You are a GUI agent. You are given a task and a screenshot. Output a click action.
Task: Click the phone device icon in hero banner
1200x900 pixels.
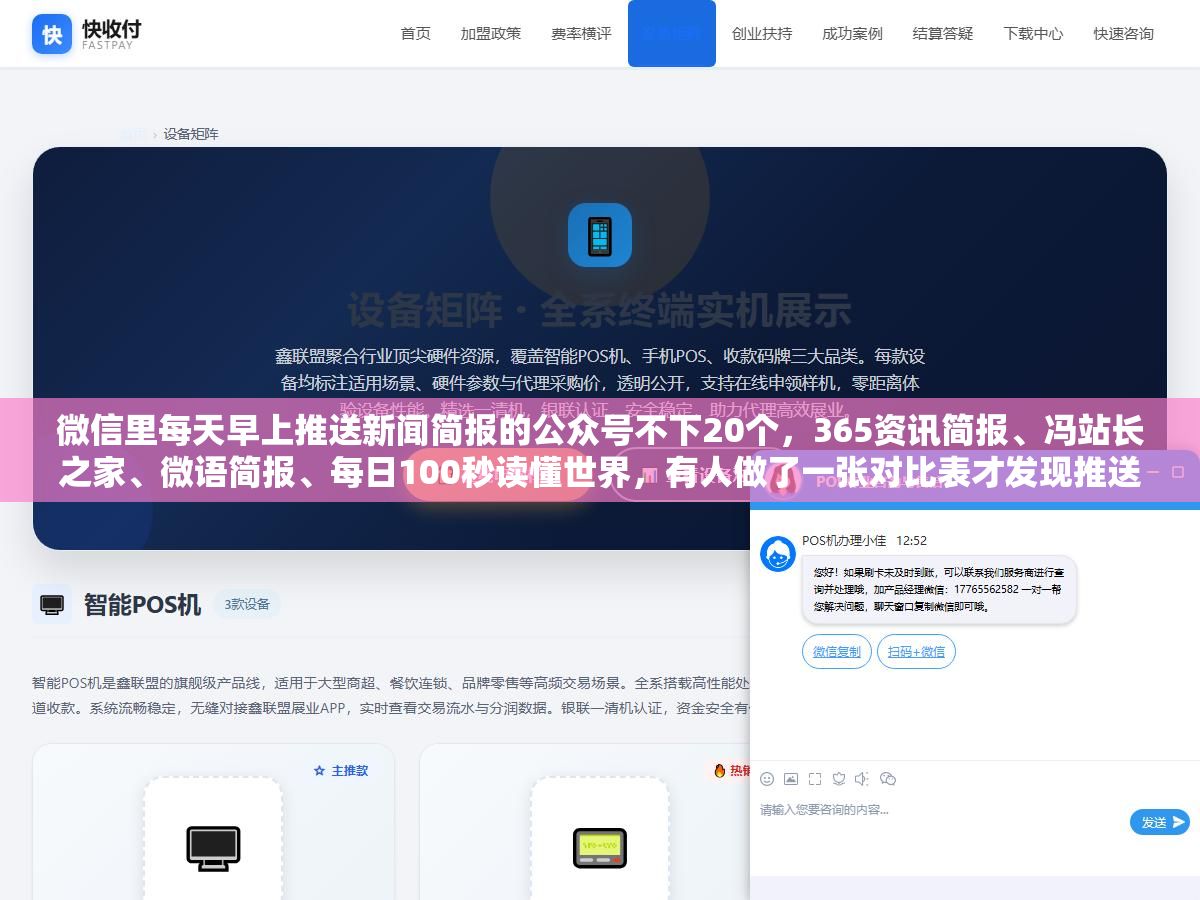click(x=600, y=235)
